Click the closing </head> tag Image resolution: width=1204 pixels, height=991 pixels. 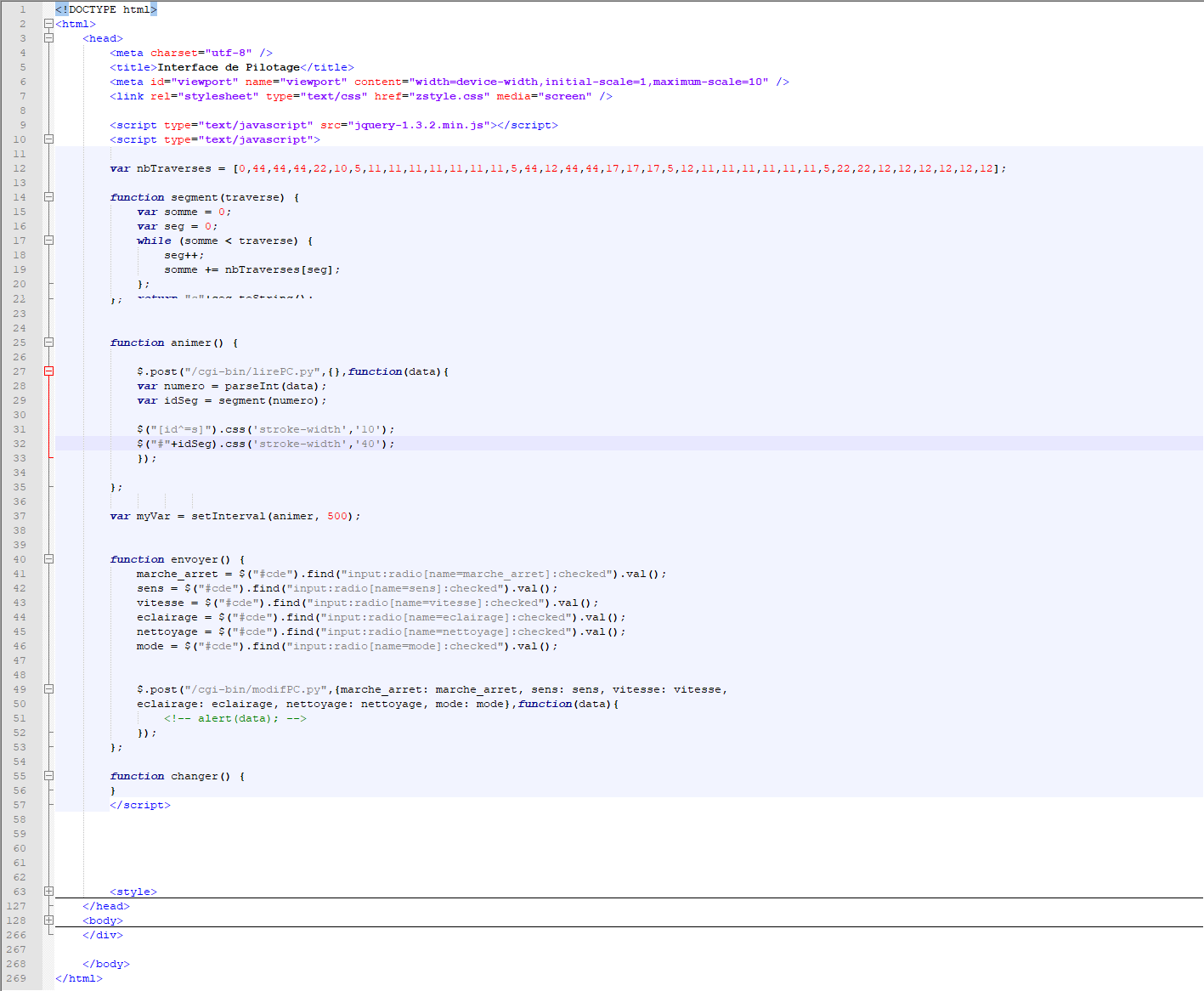(106, 906)
